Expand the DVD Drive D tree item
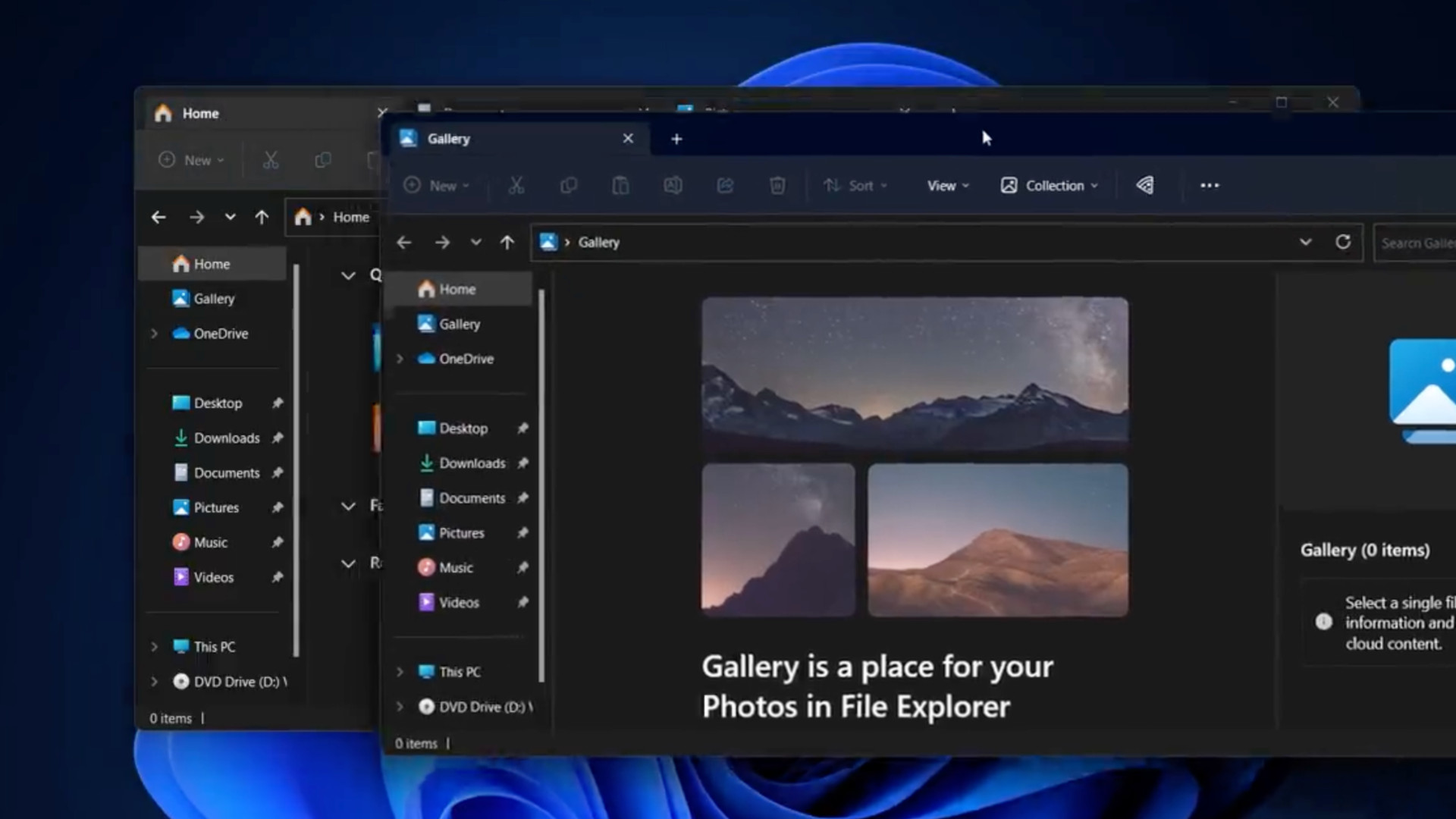This screenshot has width=1456, height=819. click(x=399, y=706)
